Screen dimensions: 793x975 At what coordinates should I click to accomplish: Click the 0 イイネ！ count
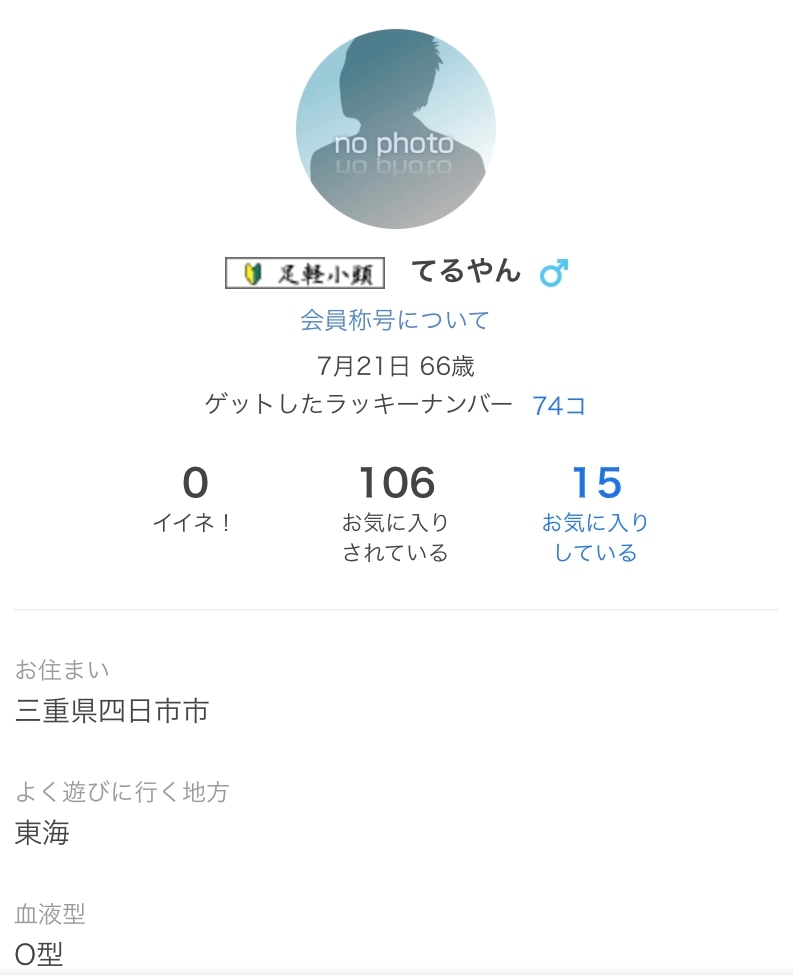tap(195, 484)
